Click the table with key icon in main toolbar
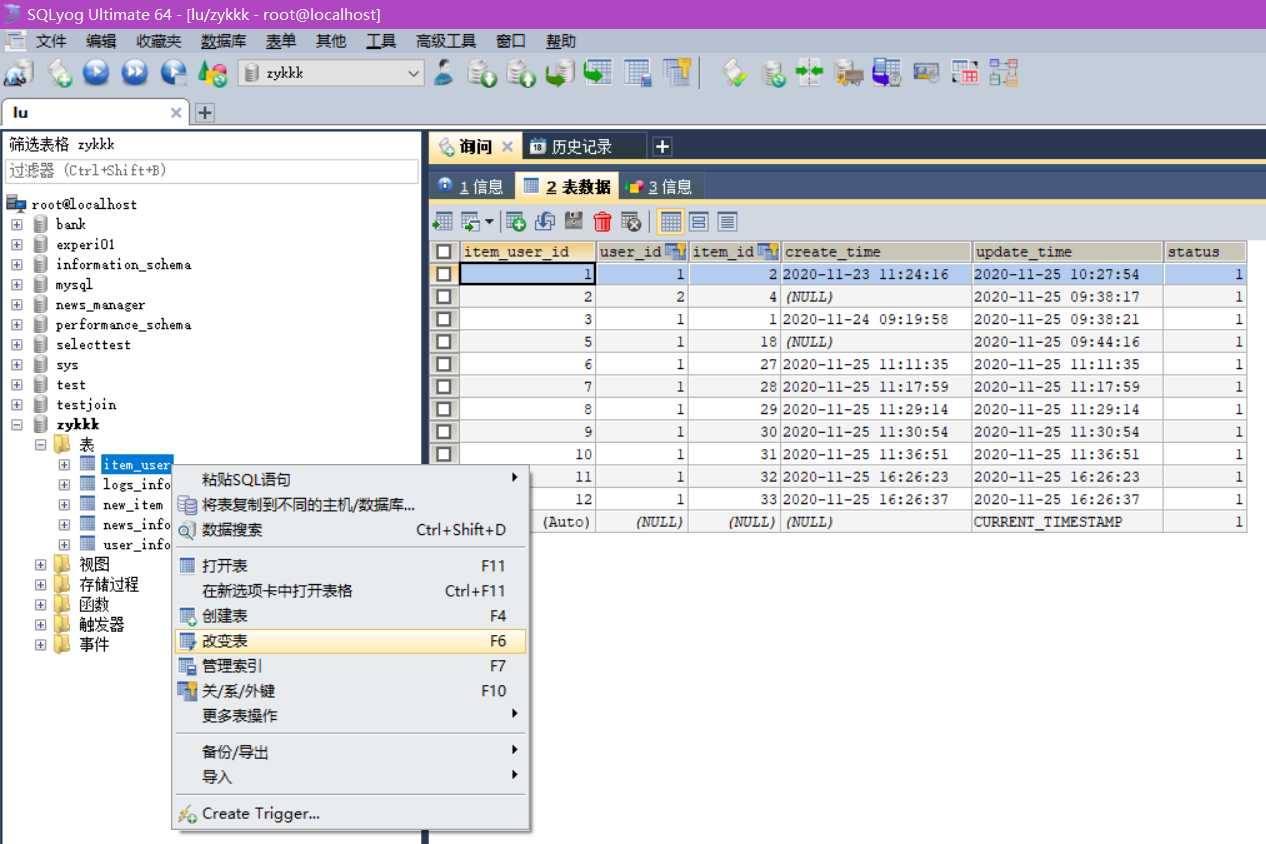Image resolution: width=1266 pixels, height=844 pixels. click(x=677, y=72)
